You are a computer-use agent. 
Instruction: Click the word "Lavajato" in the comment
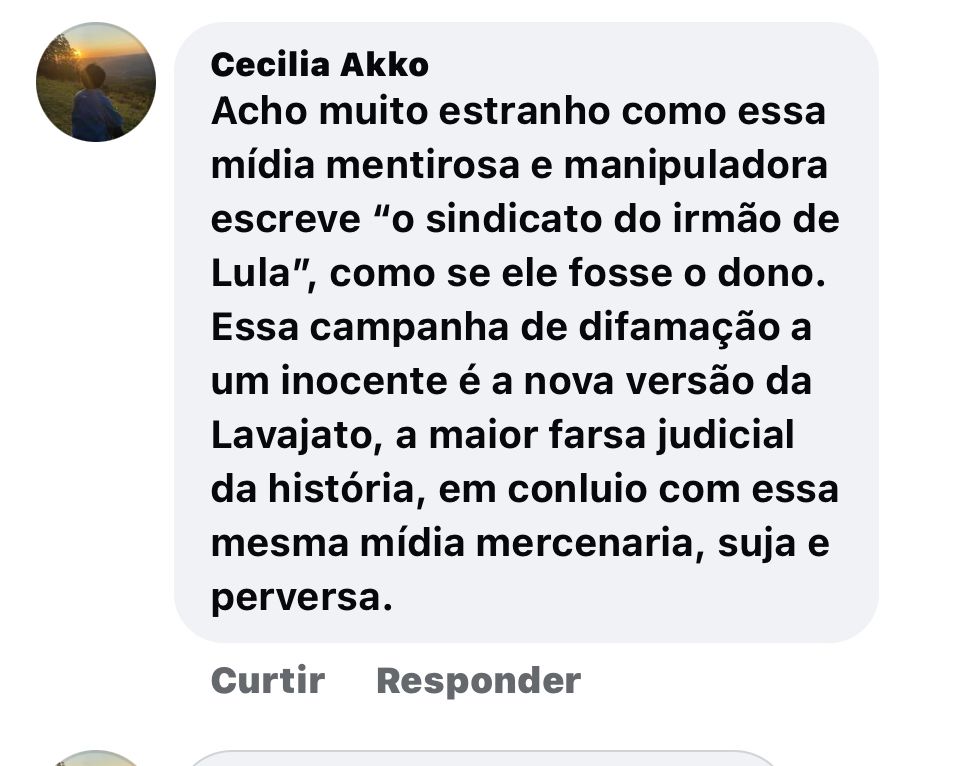[x=293, y=436]
